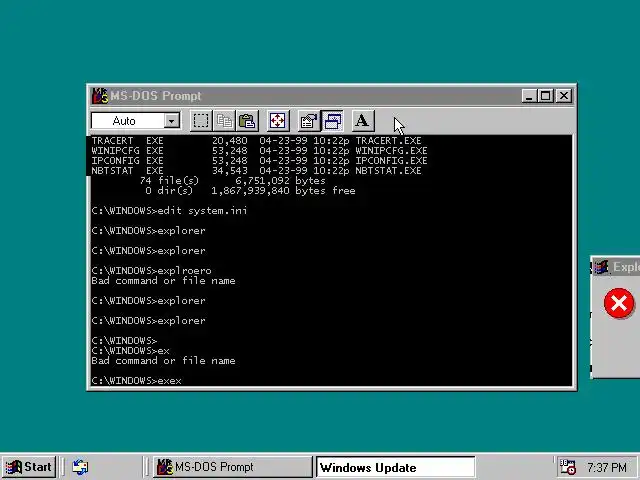Minimize the MS-DOS Prompt window
640x480 pixels.
529,96
